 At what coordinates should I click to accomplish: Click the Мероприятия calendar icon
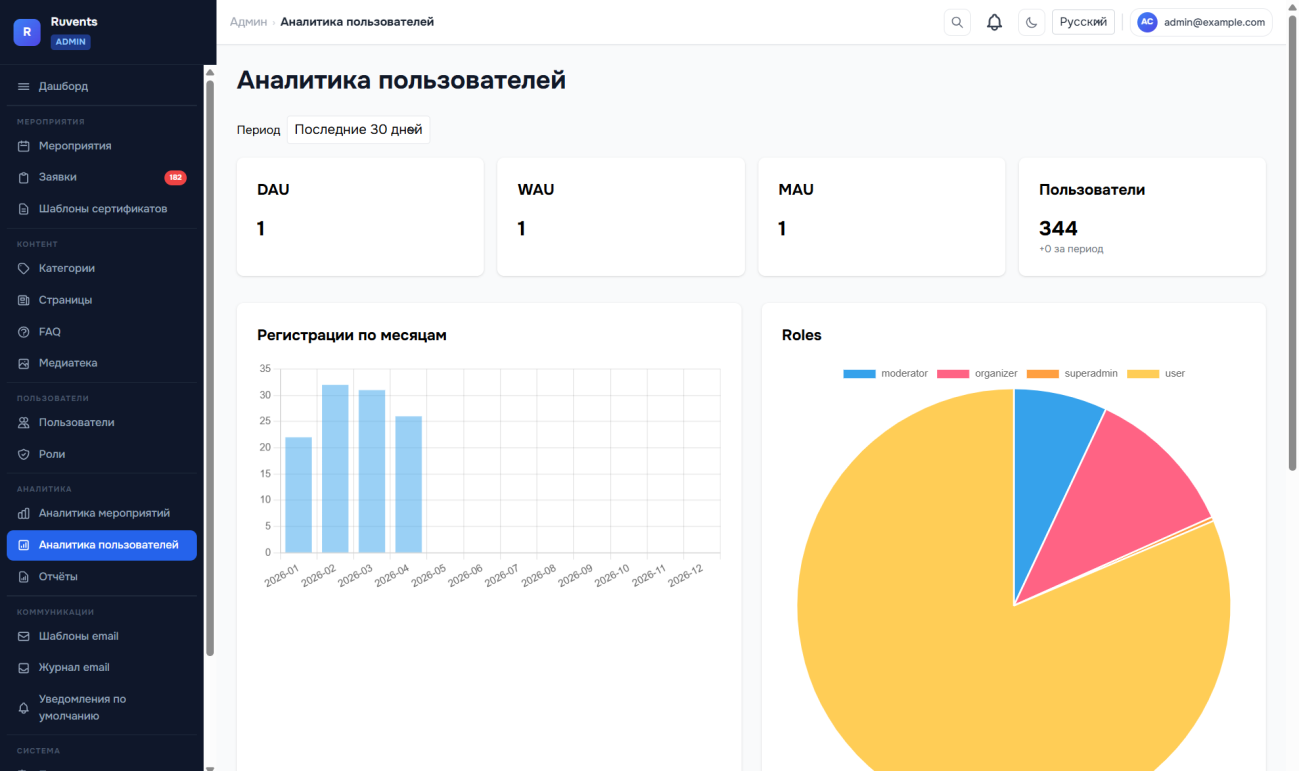(24, 146)
